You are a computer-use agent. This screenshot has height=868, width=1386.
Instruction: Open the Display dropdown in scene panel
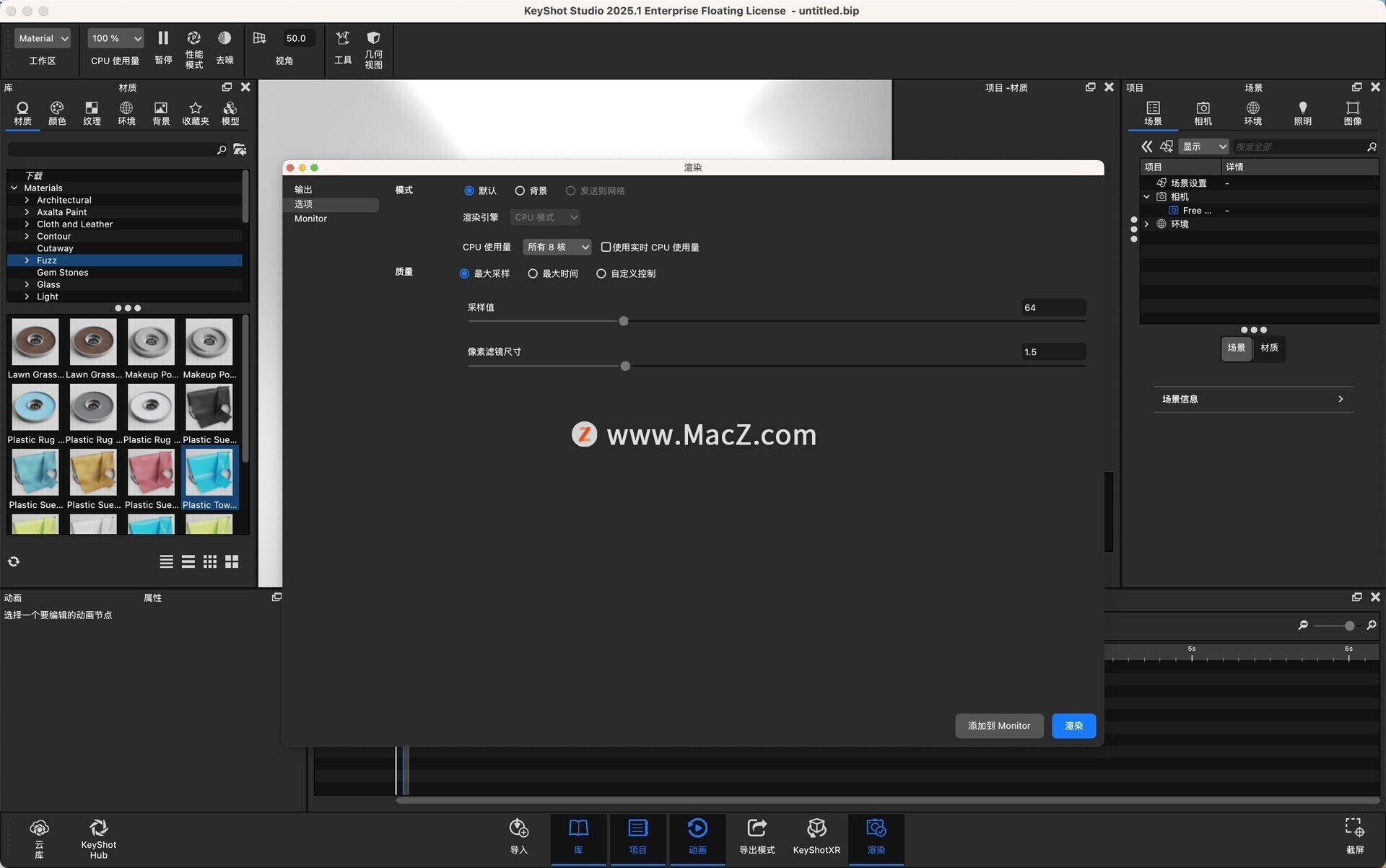pos(1203,146)
